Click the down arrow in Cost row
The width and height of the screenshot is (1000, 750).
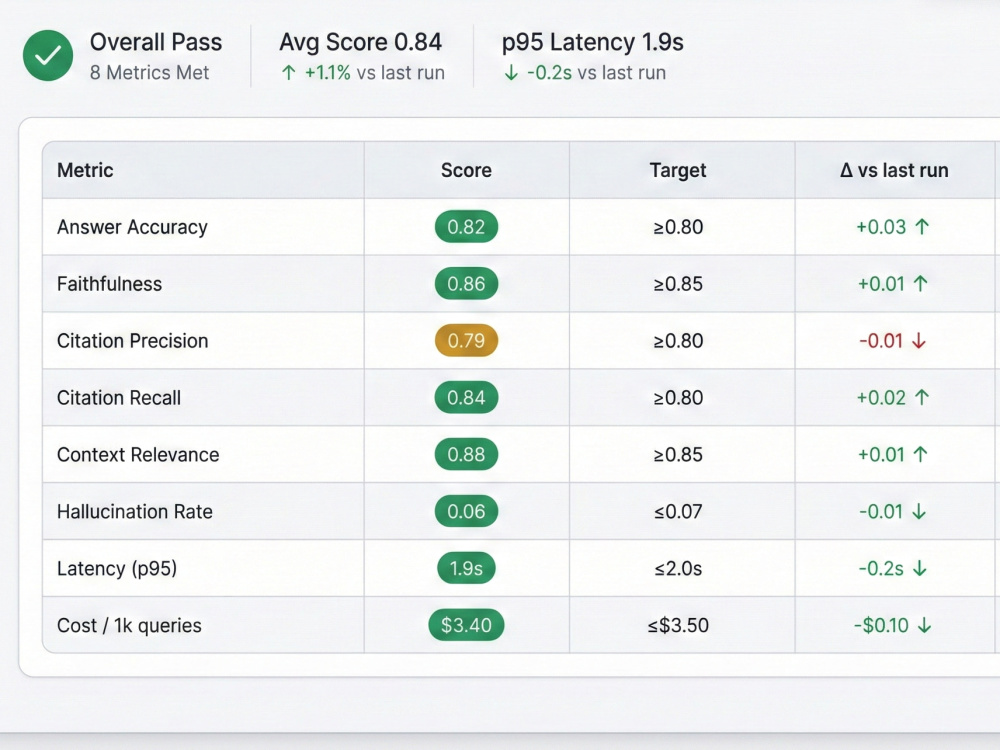click(x=924, y=626)
